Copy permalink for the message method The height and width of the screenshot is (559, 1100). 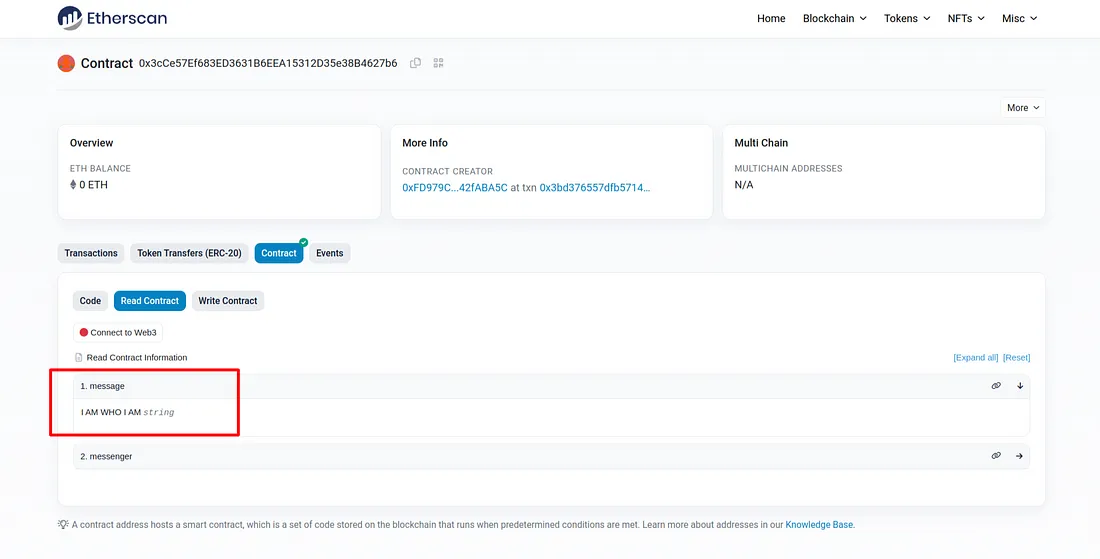995,386
